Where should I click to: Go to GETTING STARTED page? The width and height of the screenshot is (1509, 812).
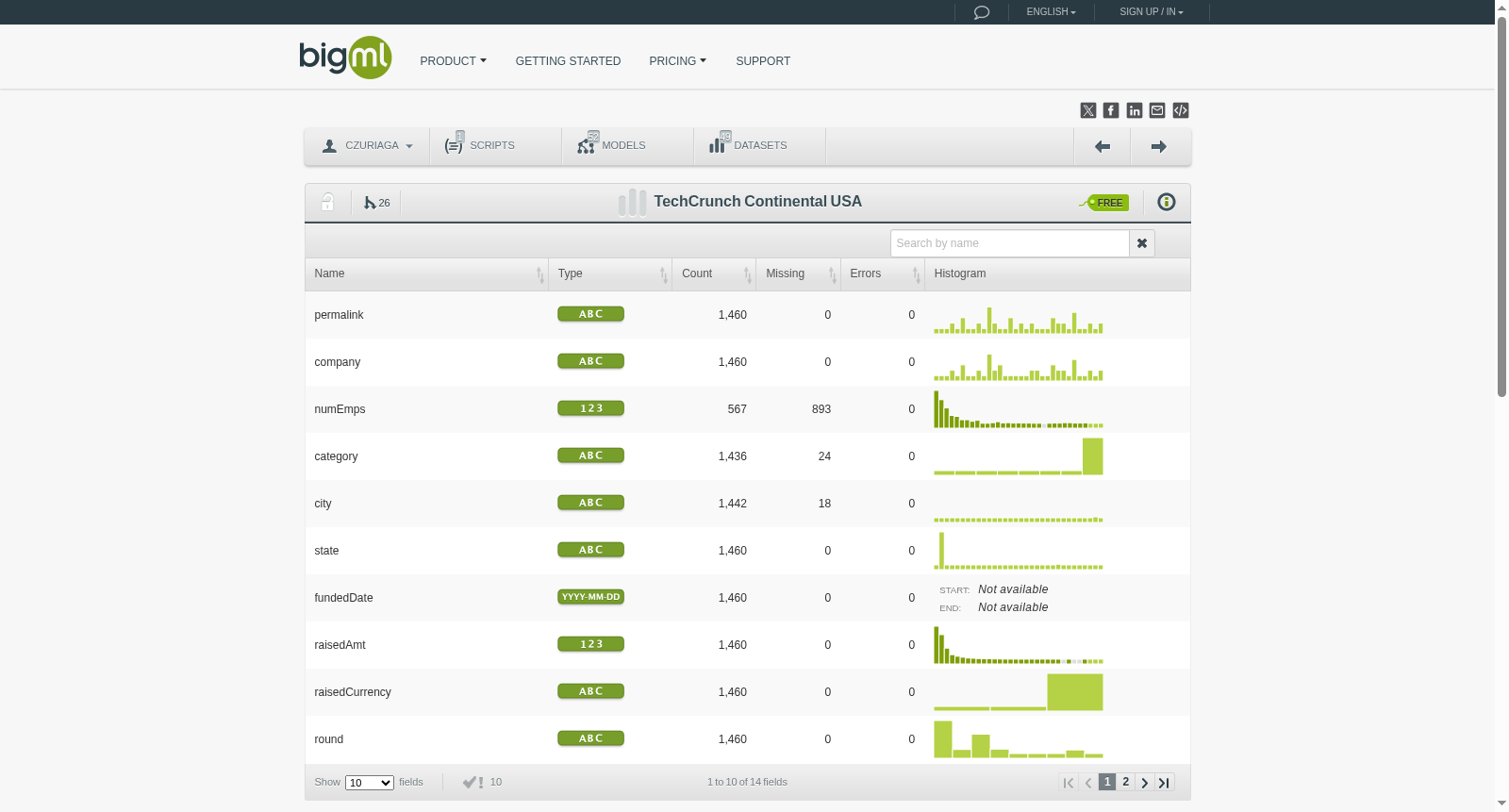pyautogui.click(x=568, y=61)
